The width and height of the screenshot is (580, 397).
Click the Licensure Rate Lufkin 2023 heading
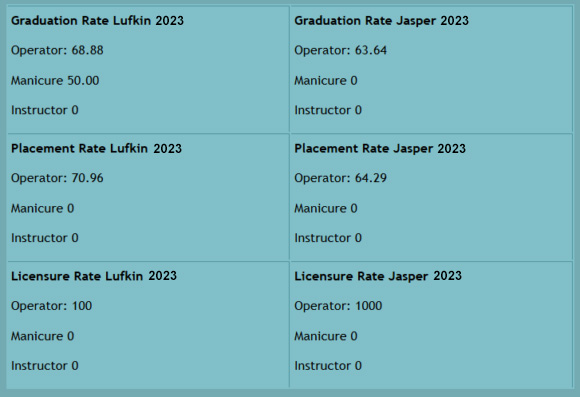(94, 276)
